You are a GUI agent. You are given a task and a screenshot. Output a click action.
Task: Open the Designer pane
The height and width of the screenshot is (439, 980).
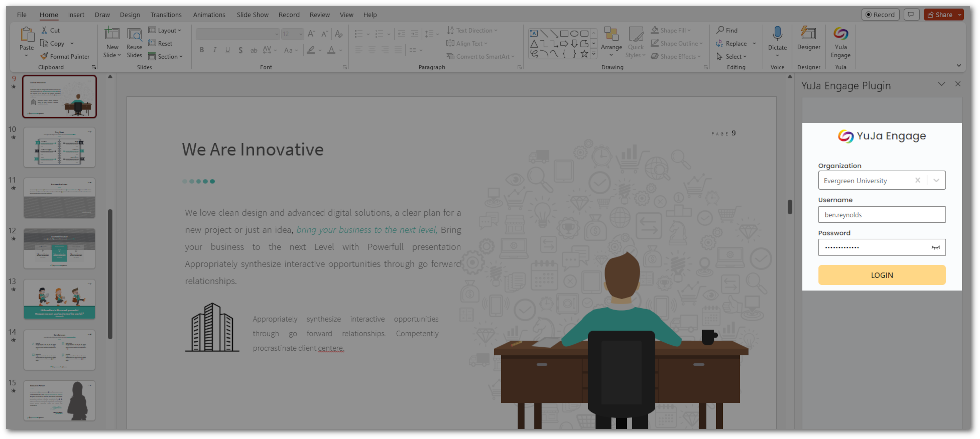809,39
